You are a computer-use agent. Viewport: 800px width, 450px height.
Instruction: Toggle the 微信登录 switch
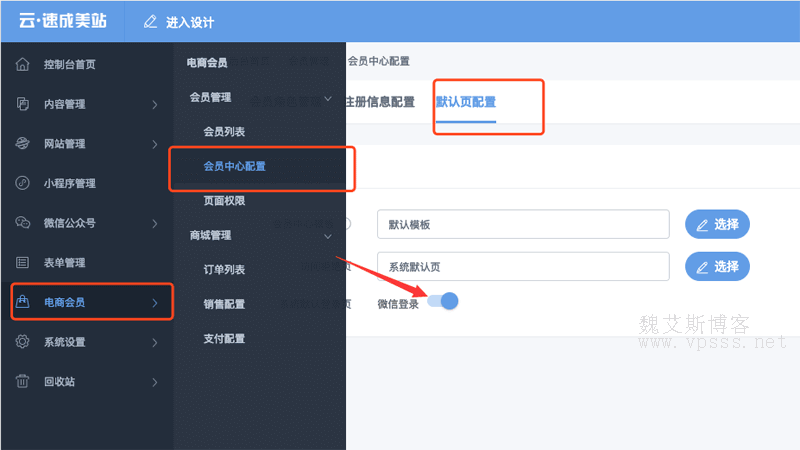pyautogui.click(x=443, y=301)
